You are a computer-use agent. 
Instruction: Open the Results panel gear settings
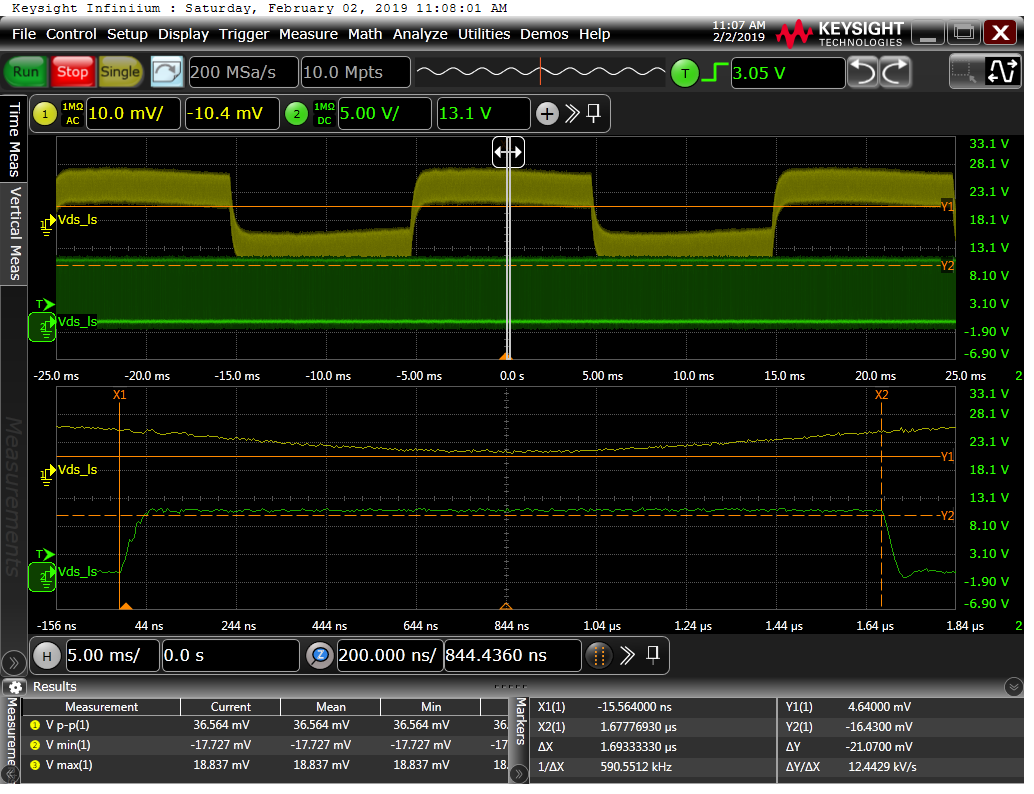[x=15, y=687]
